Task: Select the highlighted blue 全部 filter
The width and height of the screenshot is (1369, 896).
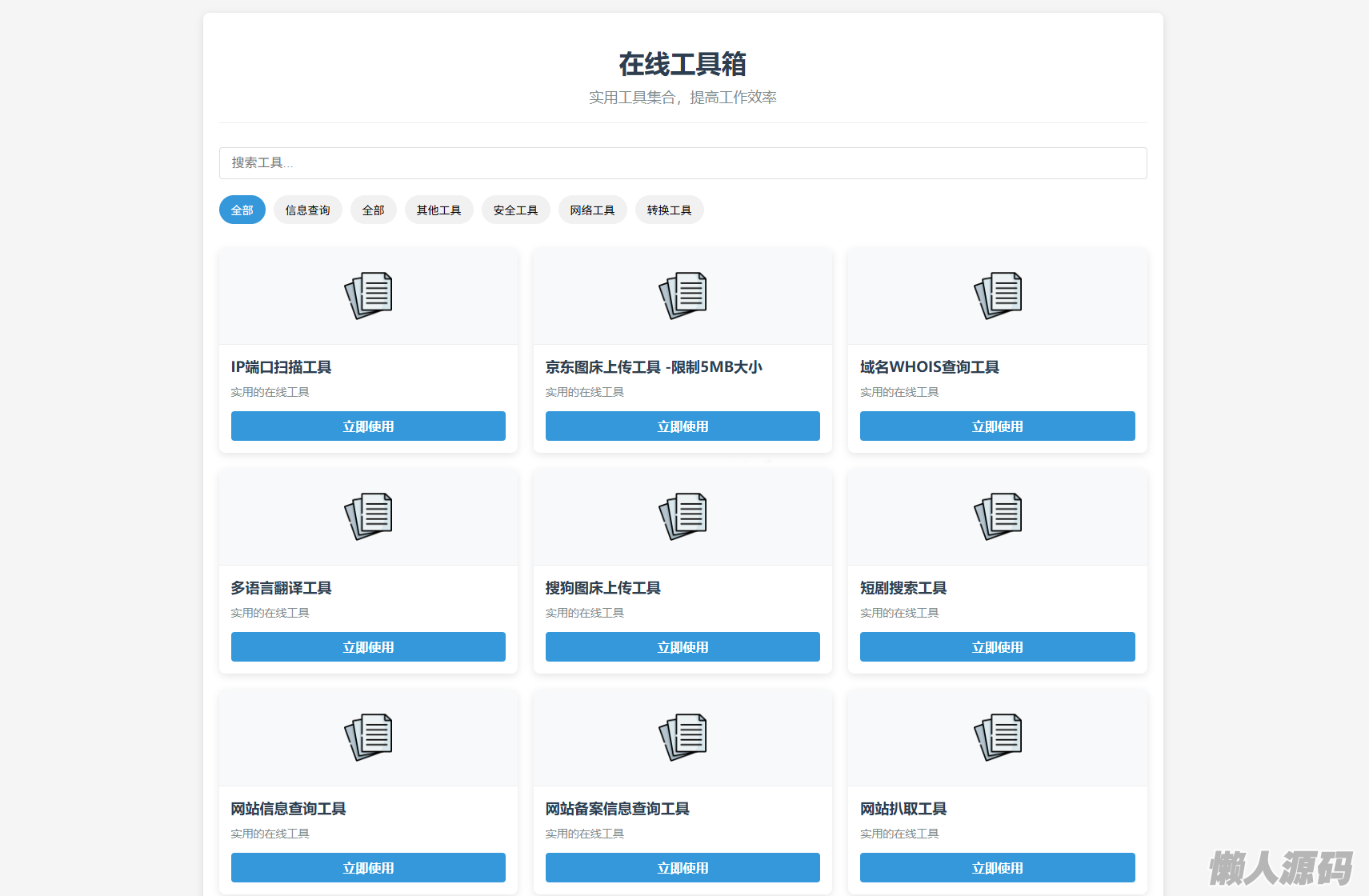Action: point(242,210)
